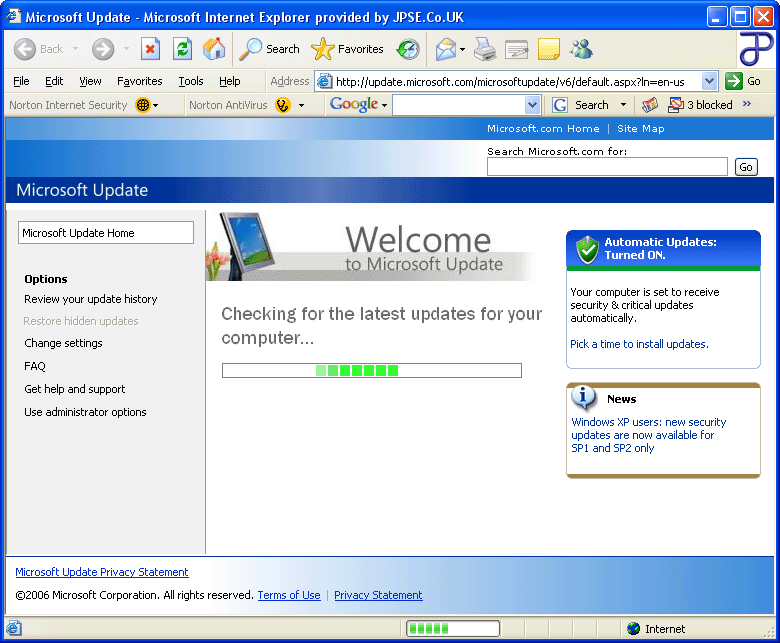780x643 pixels.
Task: Click the footer Privacy Statement link
Action: pos(378,595)
